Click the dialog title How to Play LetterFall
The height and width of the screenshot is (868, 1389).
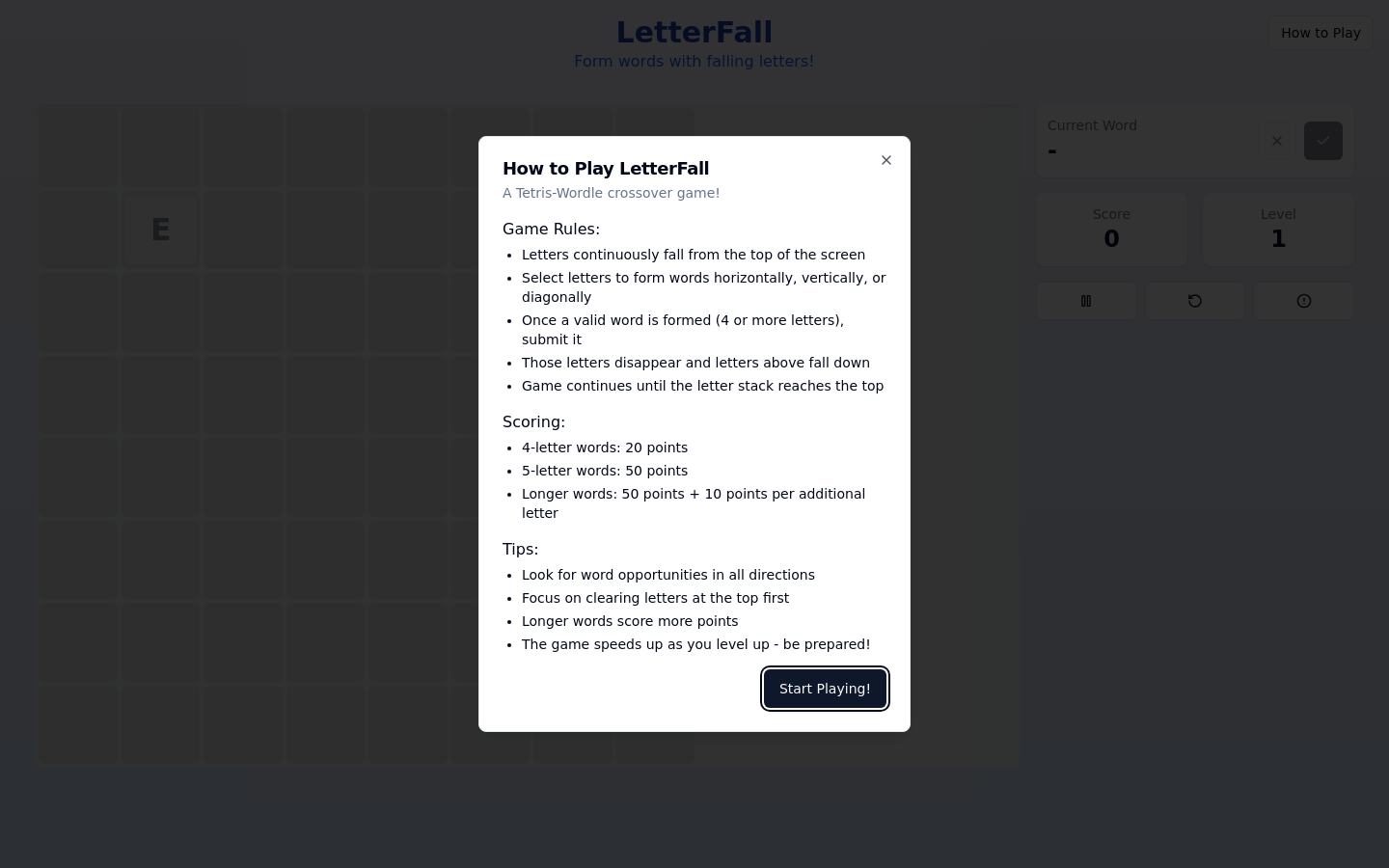point(606,169)
